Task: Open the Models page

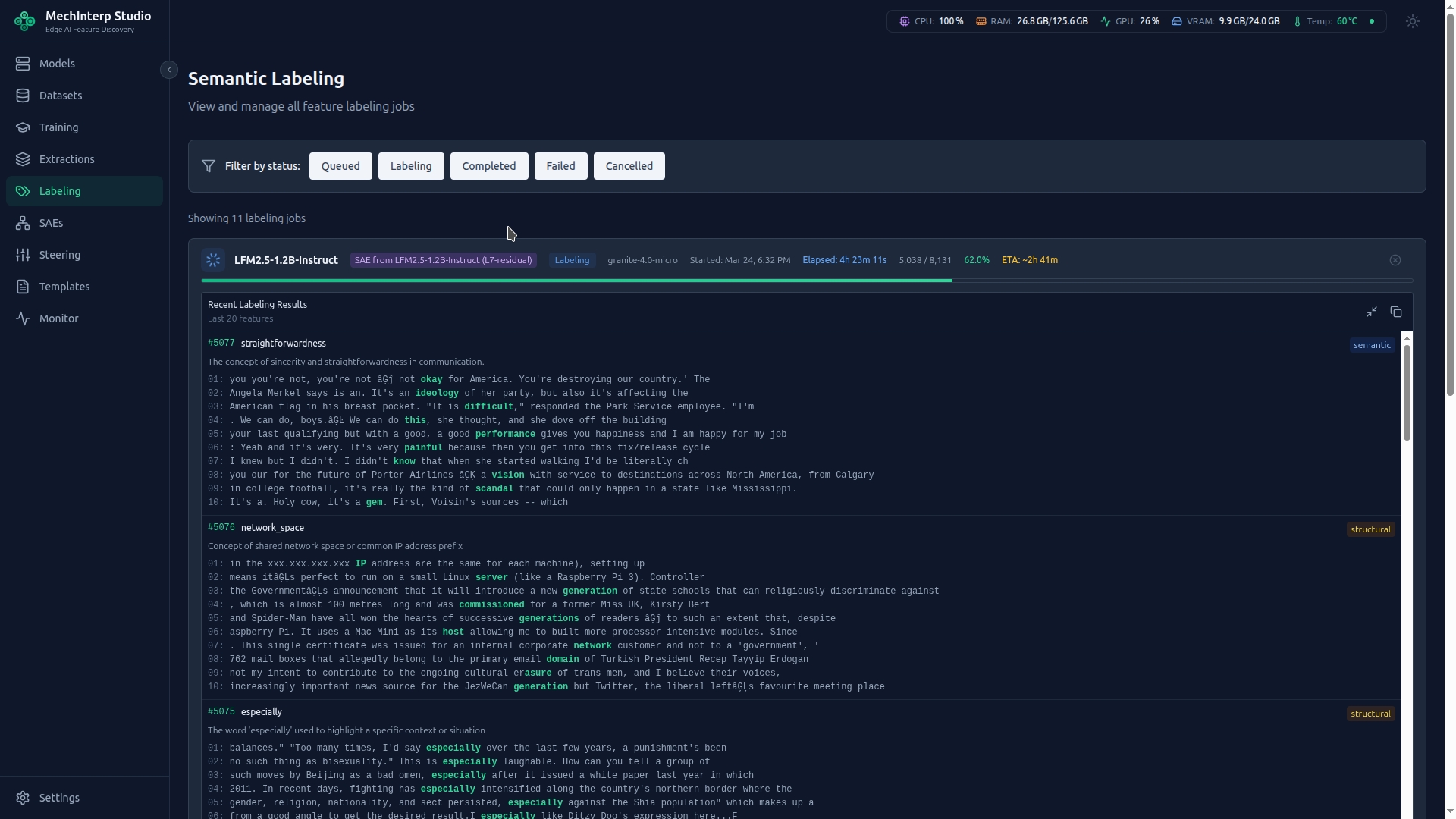Action: (x=84, y=64)
